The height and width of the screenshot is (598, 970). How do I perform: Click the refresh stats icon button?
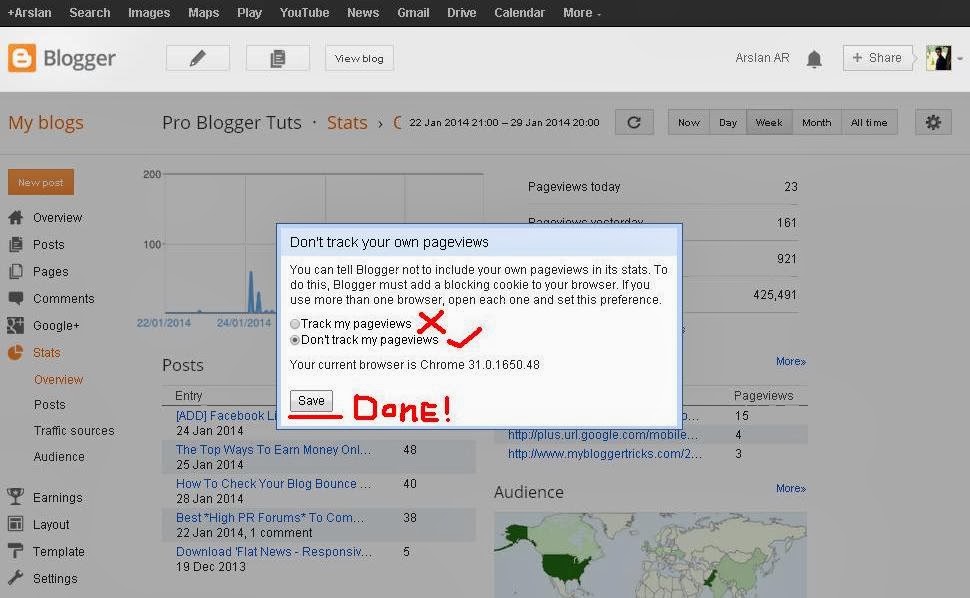click(634, 122)
